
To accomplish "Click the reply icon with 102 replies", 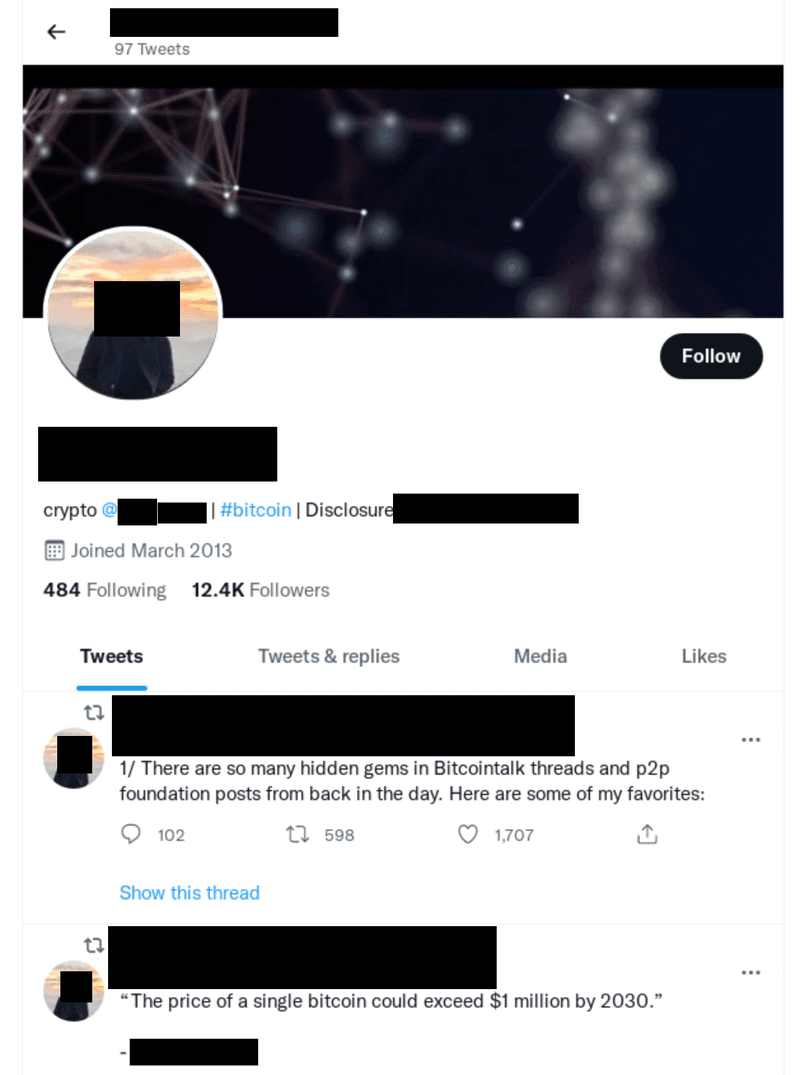I will (x=130, y=834).
